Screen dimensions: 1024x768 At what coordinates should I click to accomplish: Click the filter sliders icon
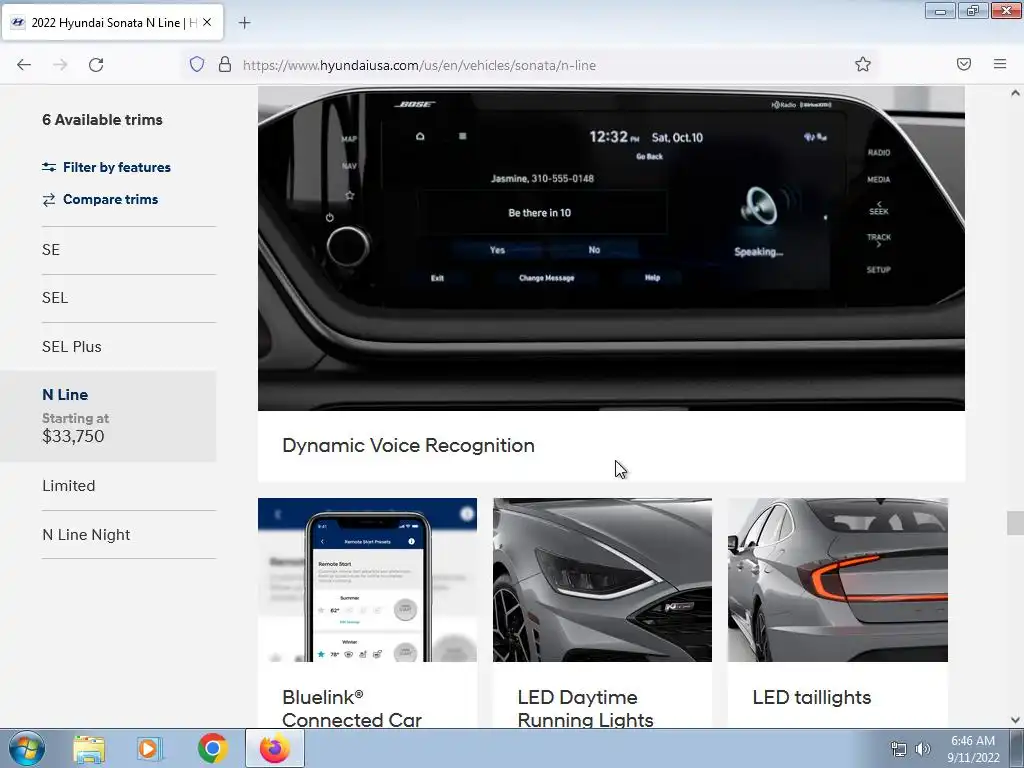[x=49, y=167]
